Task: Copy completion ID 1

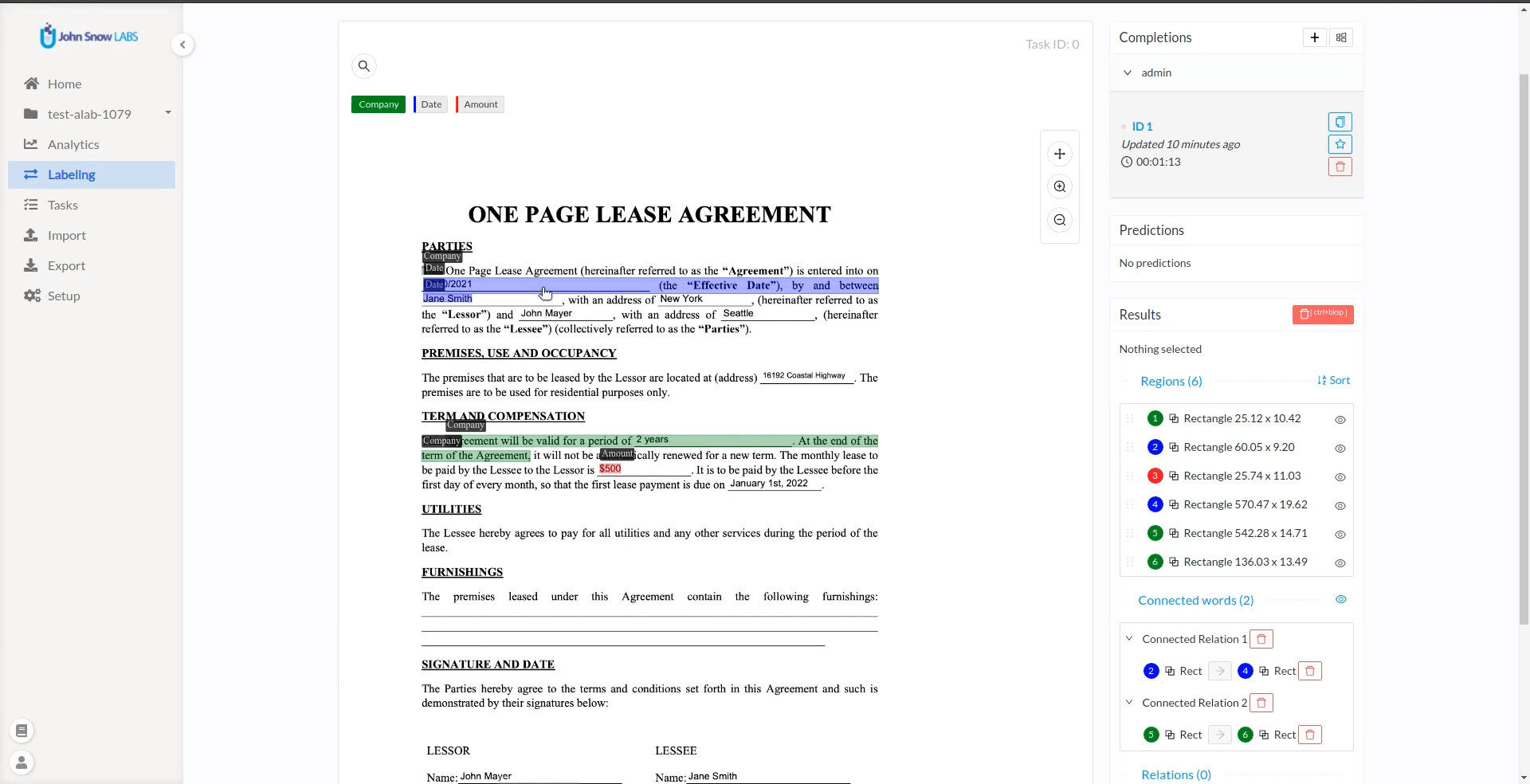Action: click(x=1340, y=122)
